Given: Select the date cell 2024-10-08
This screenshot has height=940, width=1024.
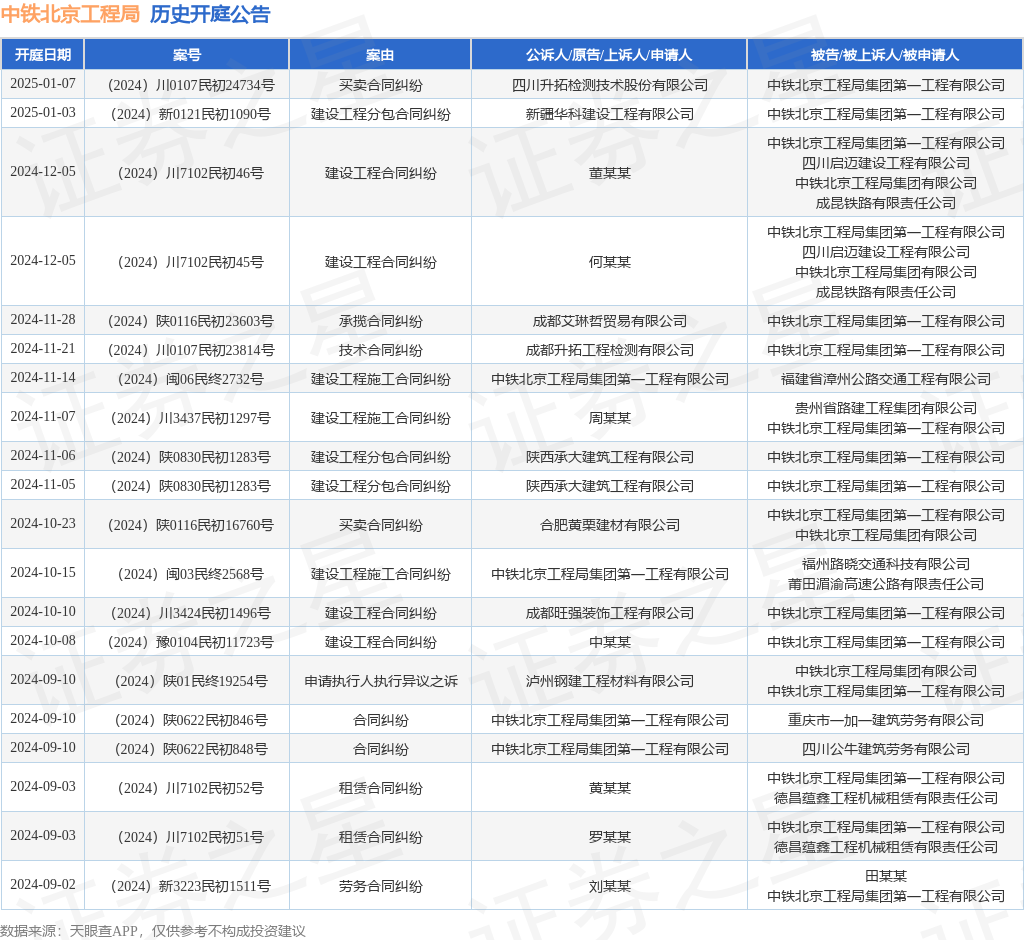Looking at the screenshot, I should pyautogui.click(x=42, y=641).
